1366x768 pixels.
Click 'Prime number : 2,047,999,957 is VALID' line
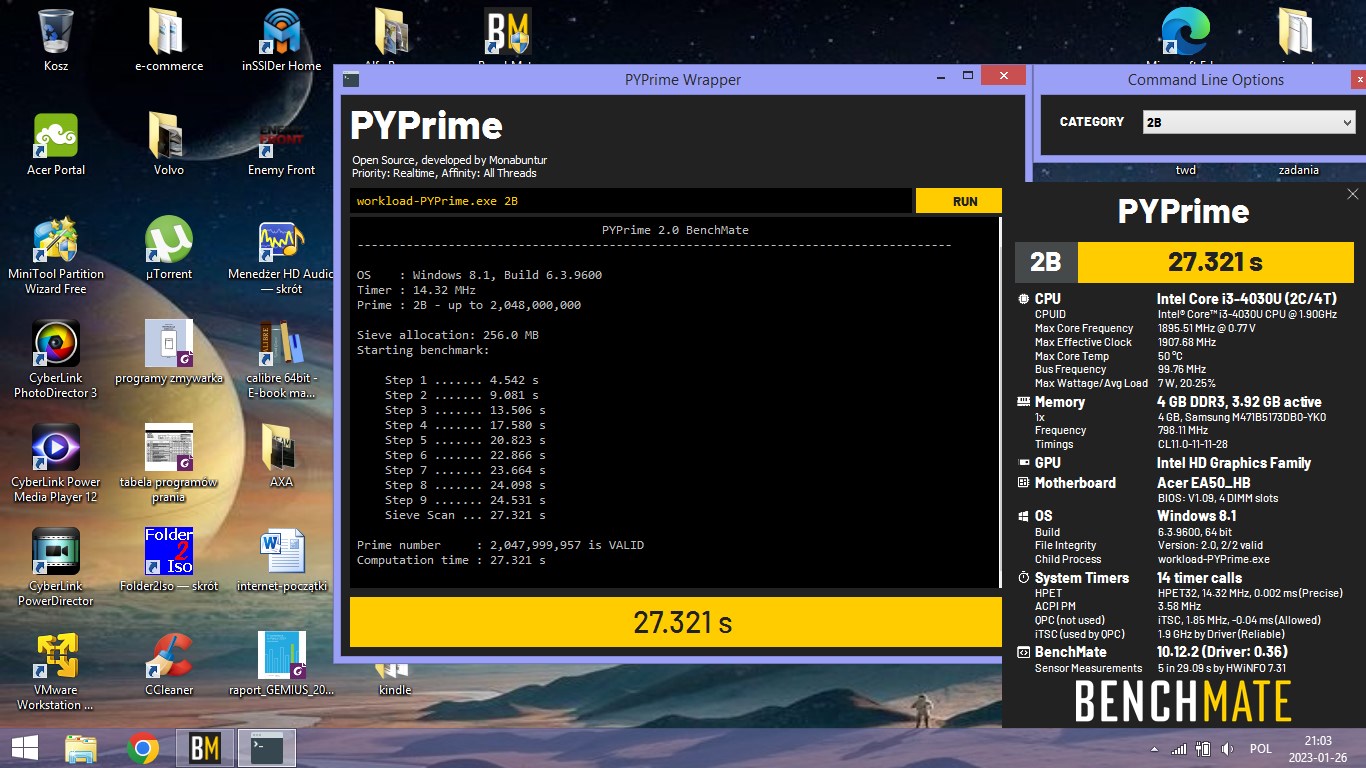[x=500, y=545]
